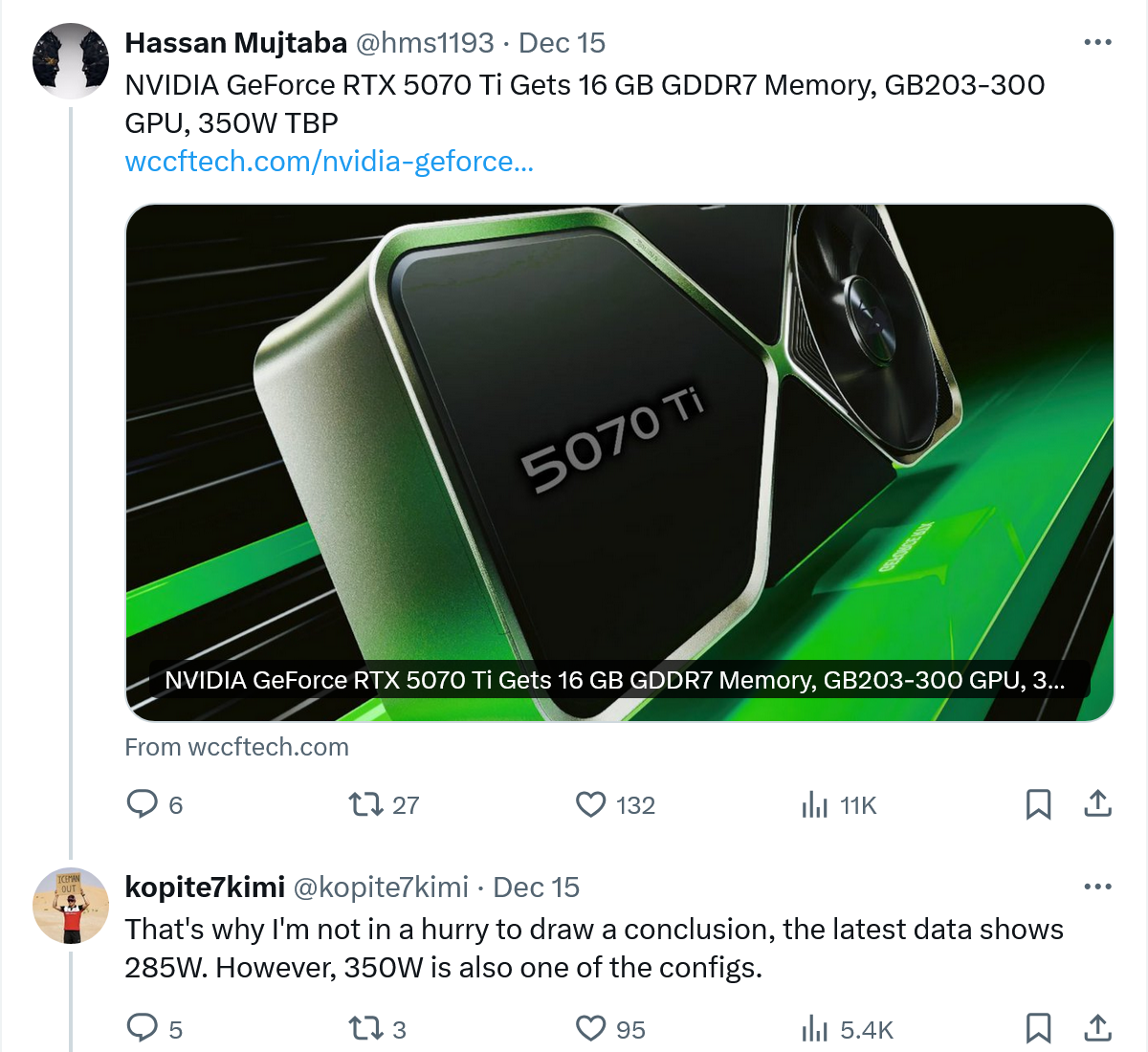Image resolution: width=1148 pixels, height=1052 pixels.
Task: Open Hassan Mujtaba's profile
Action: tap(237, 42)
